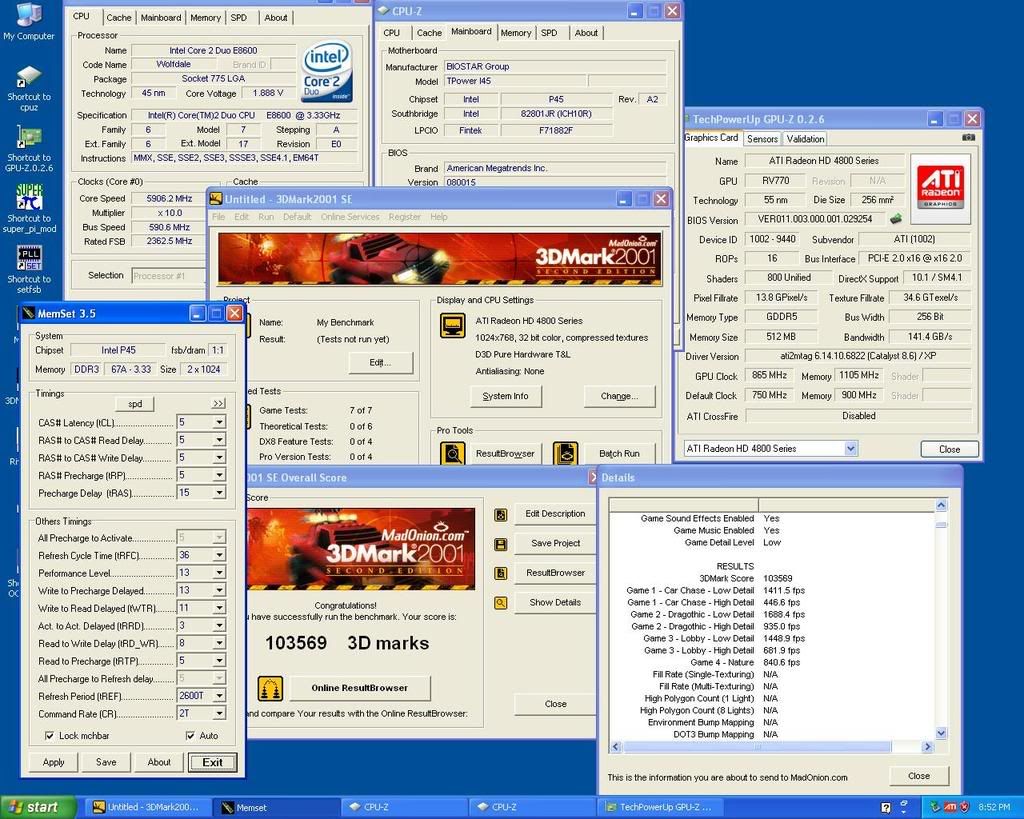Switch to the Validation tab in GPU-Z

point(805,138)
